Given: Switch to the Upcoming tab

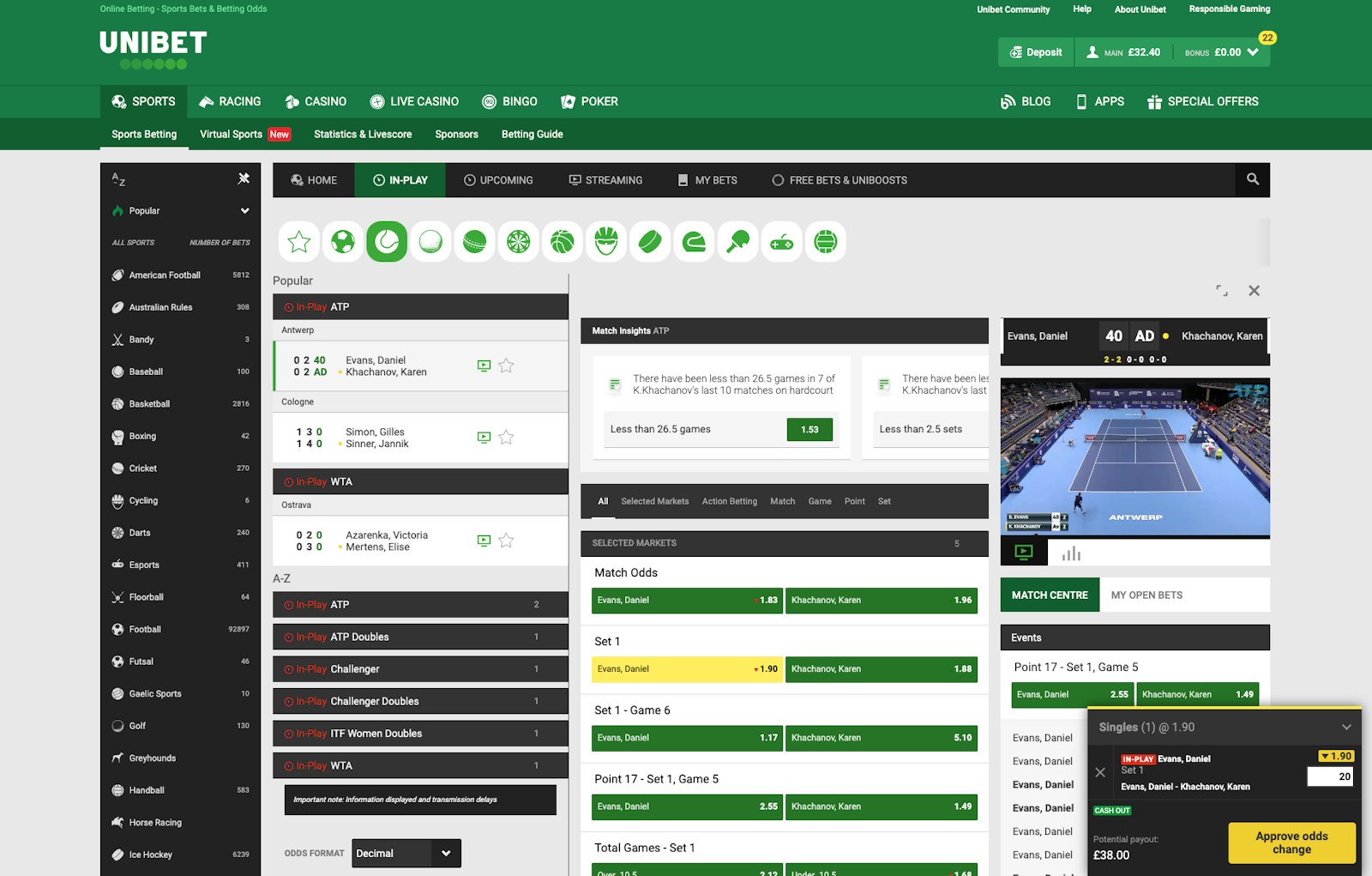Looking at the screenshot, I should pos(498,180).
